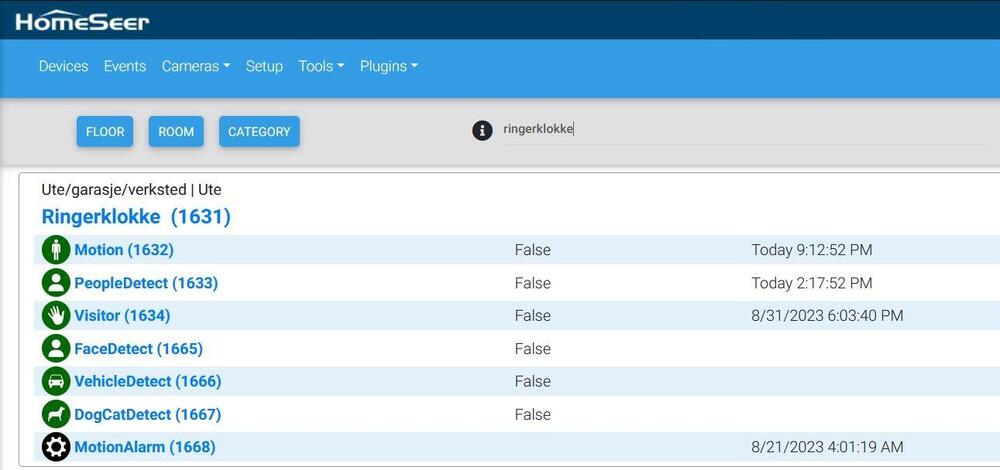Click the Visitor hand icon

tap(56, 316)
